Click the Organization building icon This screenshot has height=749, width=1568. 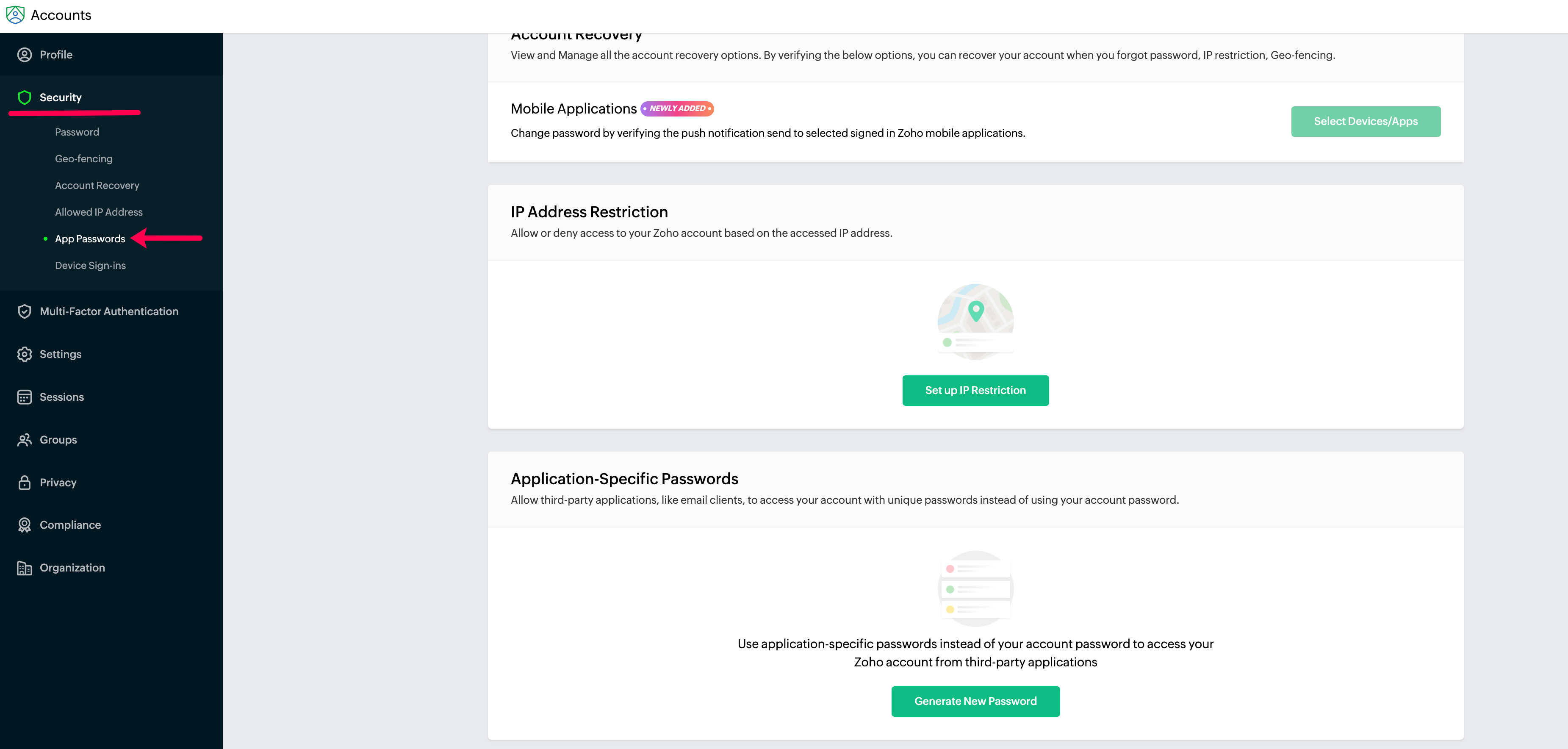pos(24,568)
